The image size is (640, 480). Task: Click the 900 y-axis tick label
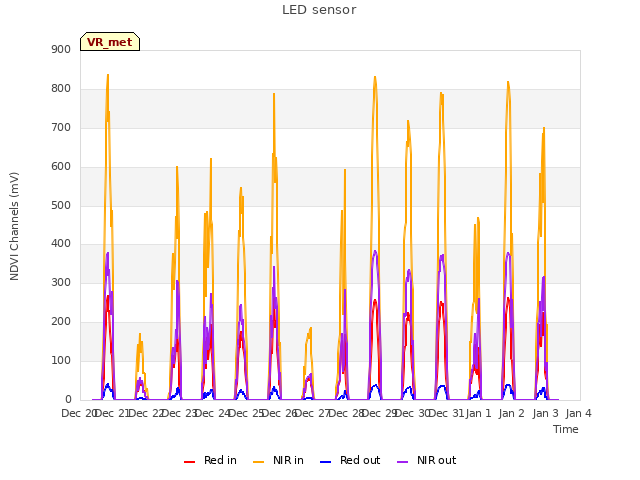coord(61,49)
